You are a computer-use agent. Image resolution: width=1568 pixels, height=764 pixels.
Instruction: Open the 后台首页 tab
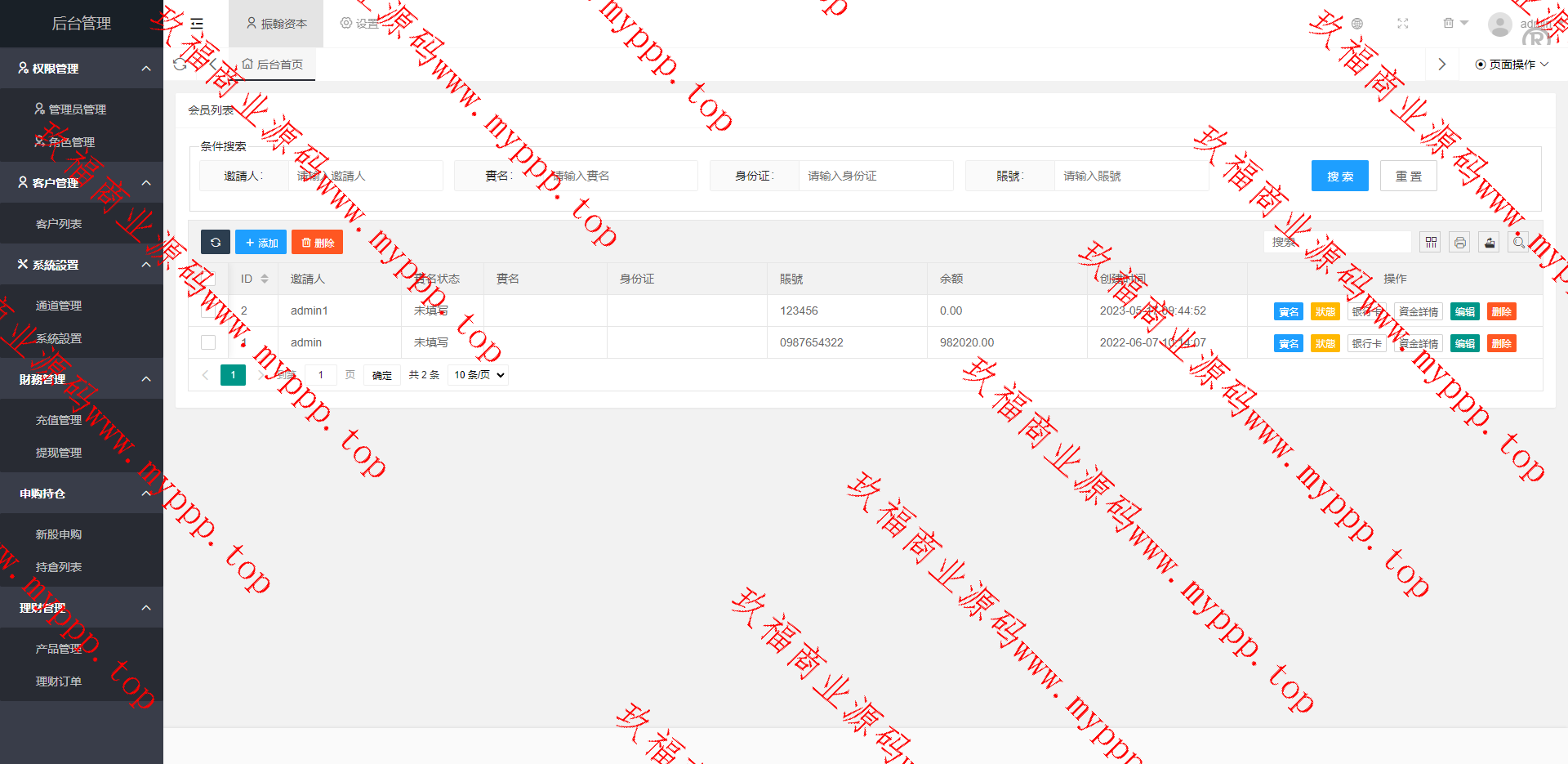pyautogui.click(x=273, y=65)
